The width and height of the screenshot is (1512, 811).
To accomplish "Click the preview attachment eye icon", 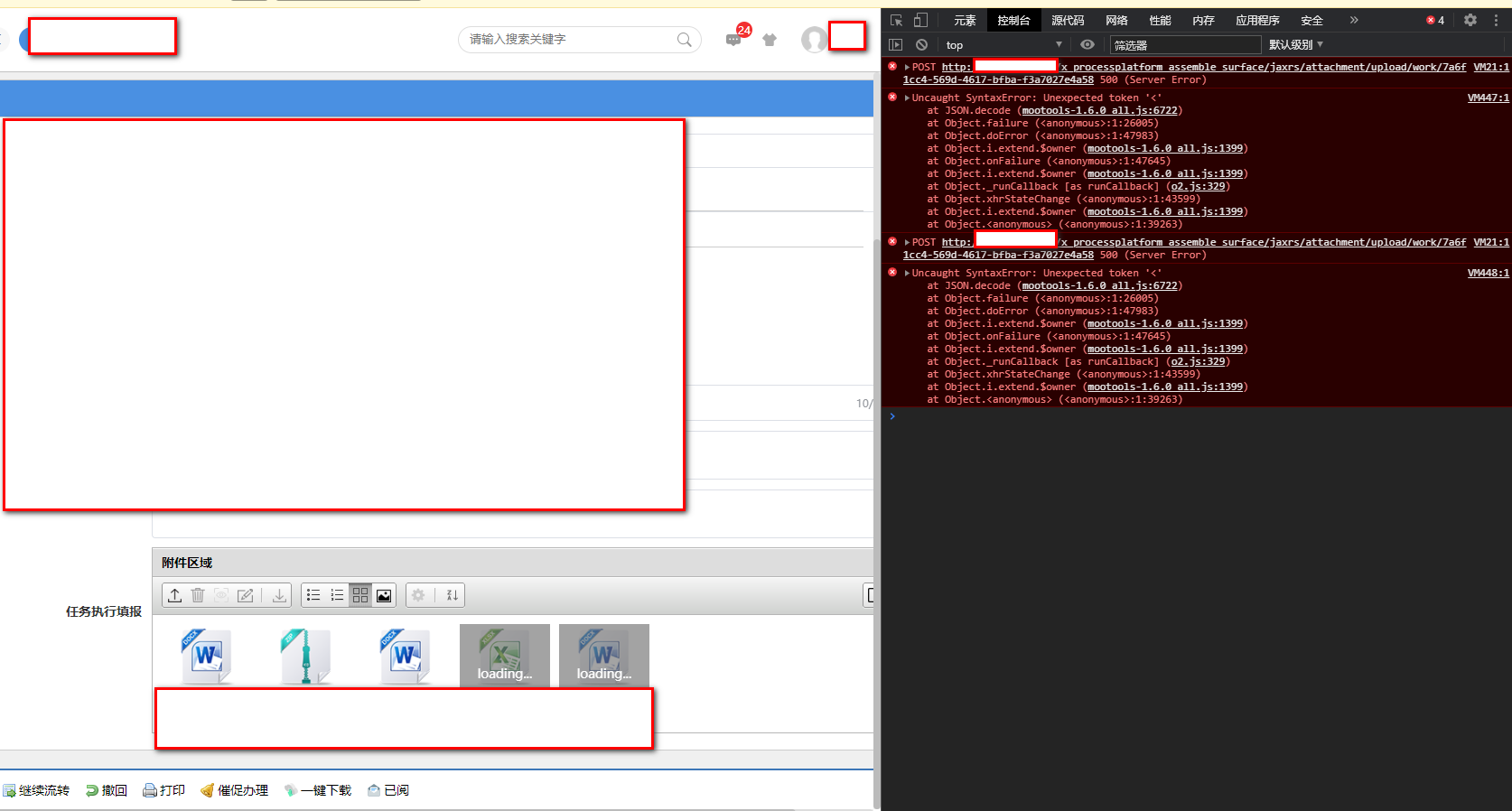I will click(x=221, y=595).
